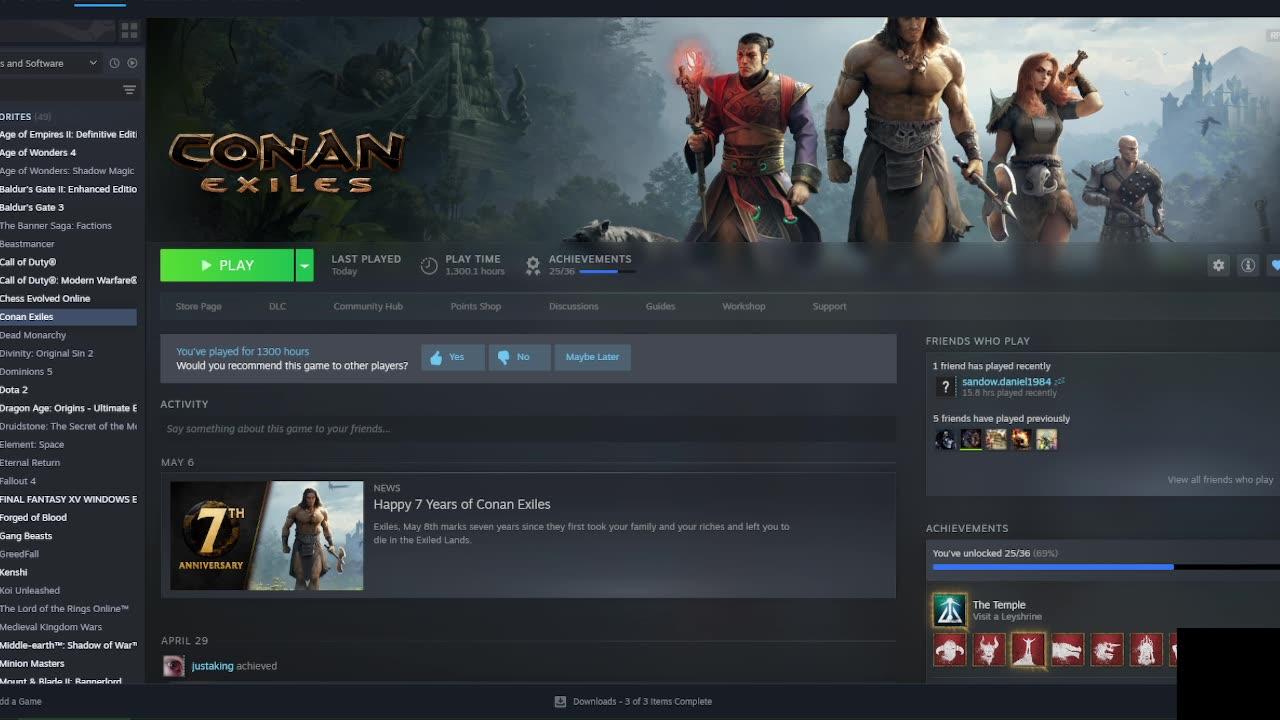Open the Store Page tab
This screenshot has width=1280, height=720.
[x=198, y=307]
